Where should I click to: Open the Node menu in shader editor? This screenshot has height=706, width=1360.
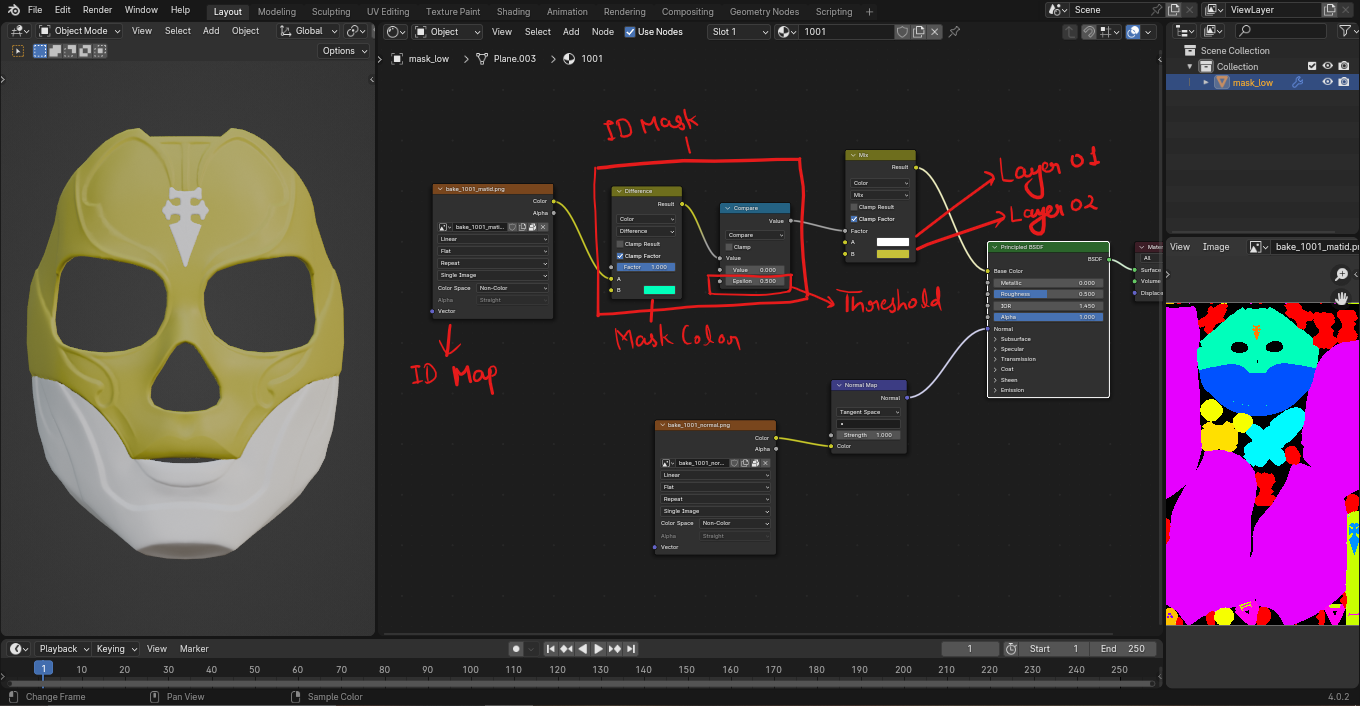point(603,32)
